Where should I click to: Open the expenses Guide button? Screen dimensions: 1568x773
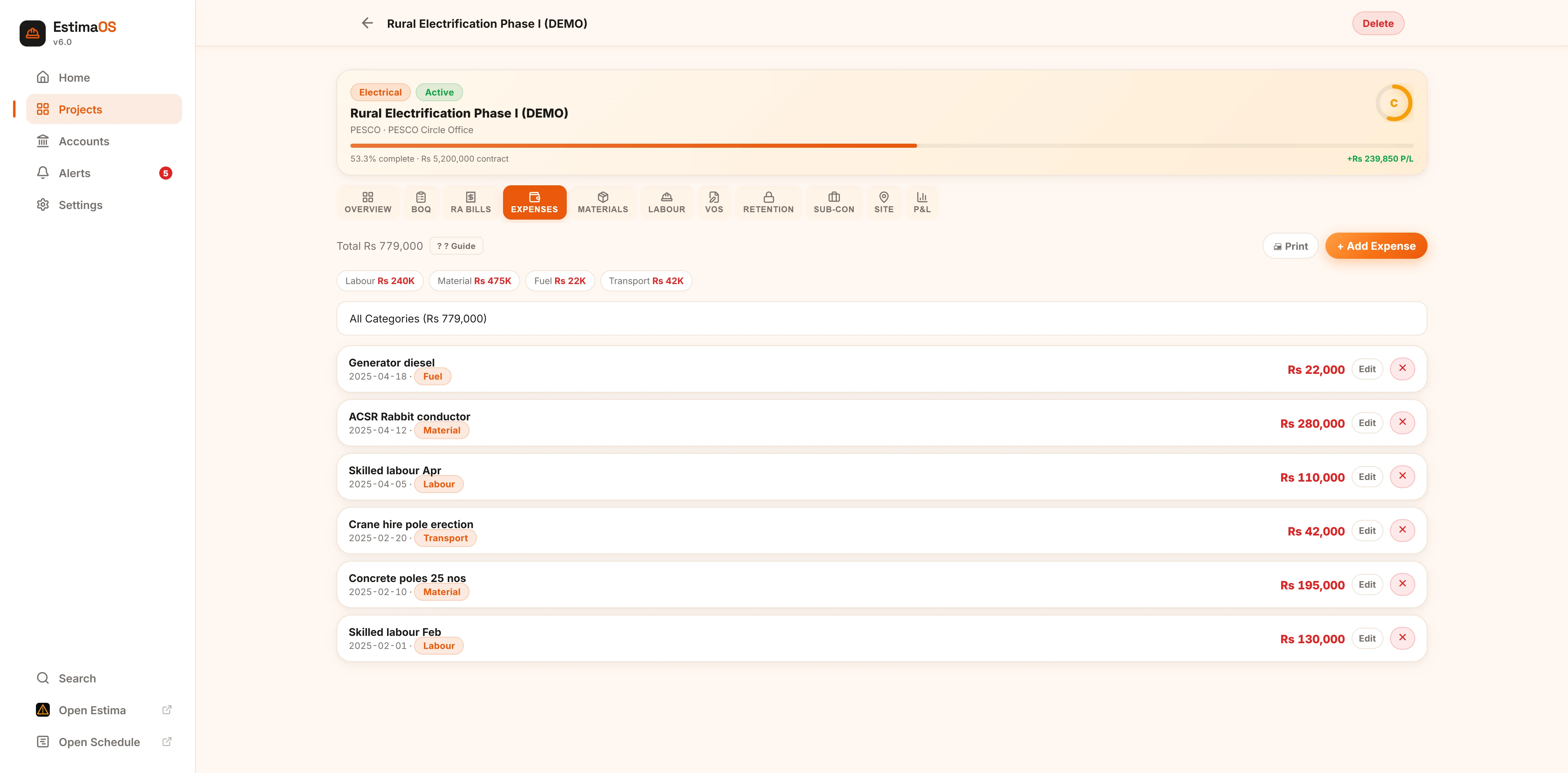pyautogui.click(x=456, y=246)
